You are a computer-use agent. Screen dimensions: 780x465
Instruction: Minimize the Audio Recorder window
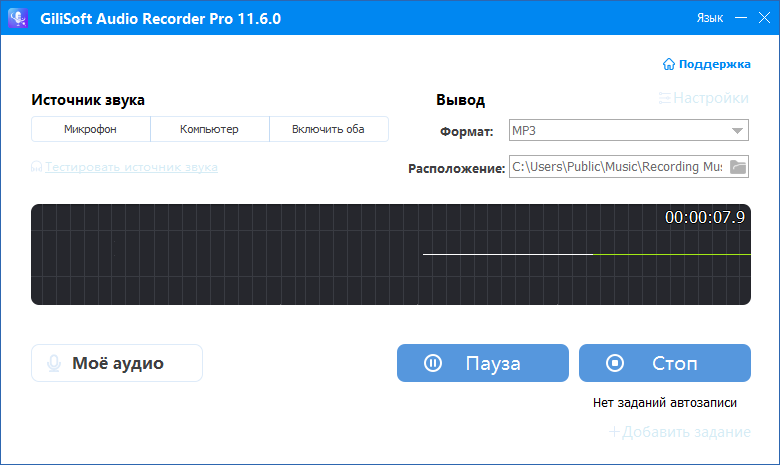(741, 18)
